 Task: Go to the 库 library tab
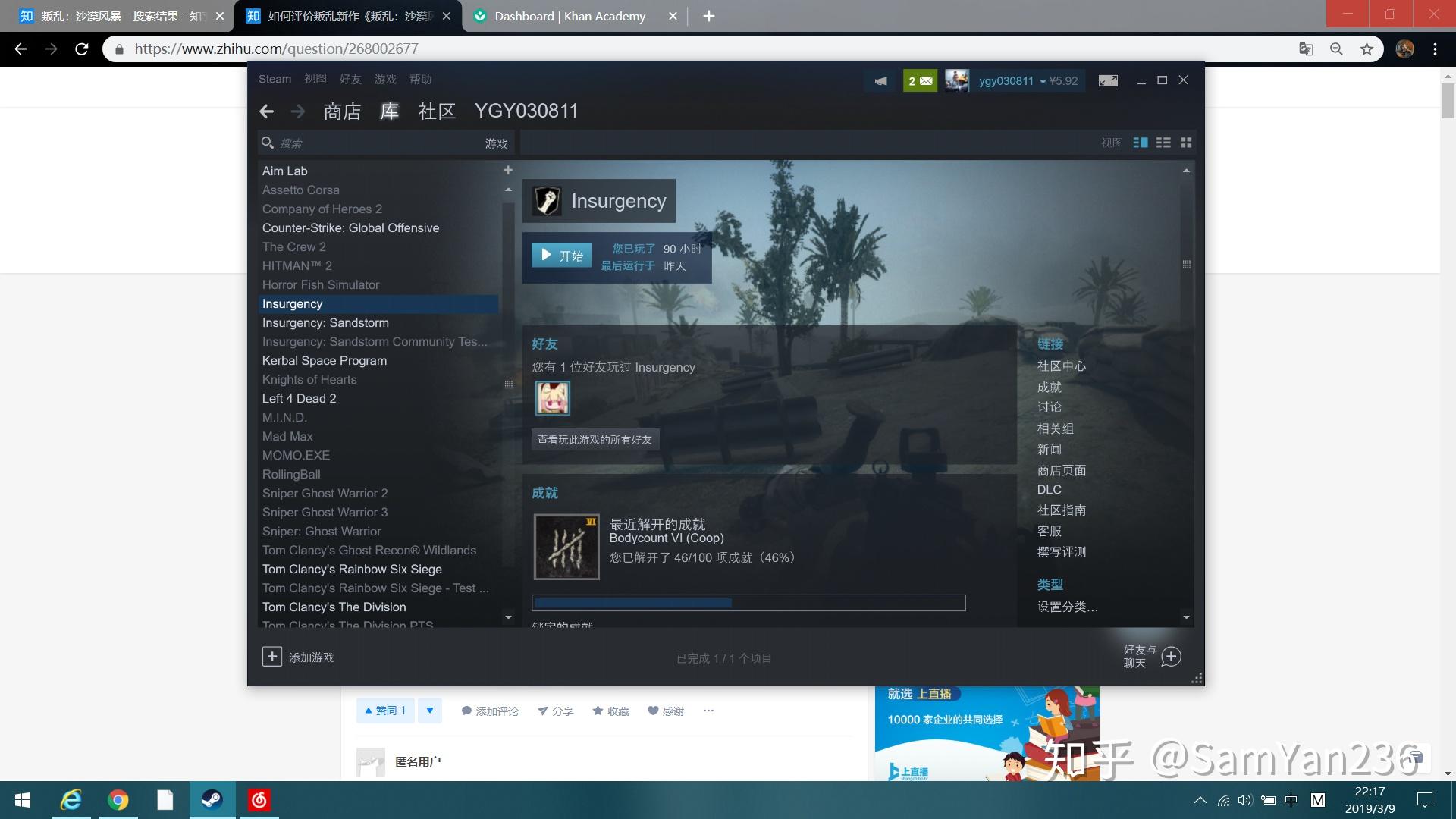pyautogui.click(x=389, y=111)
